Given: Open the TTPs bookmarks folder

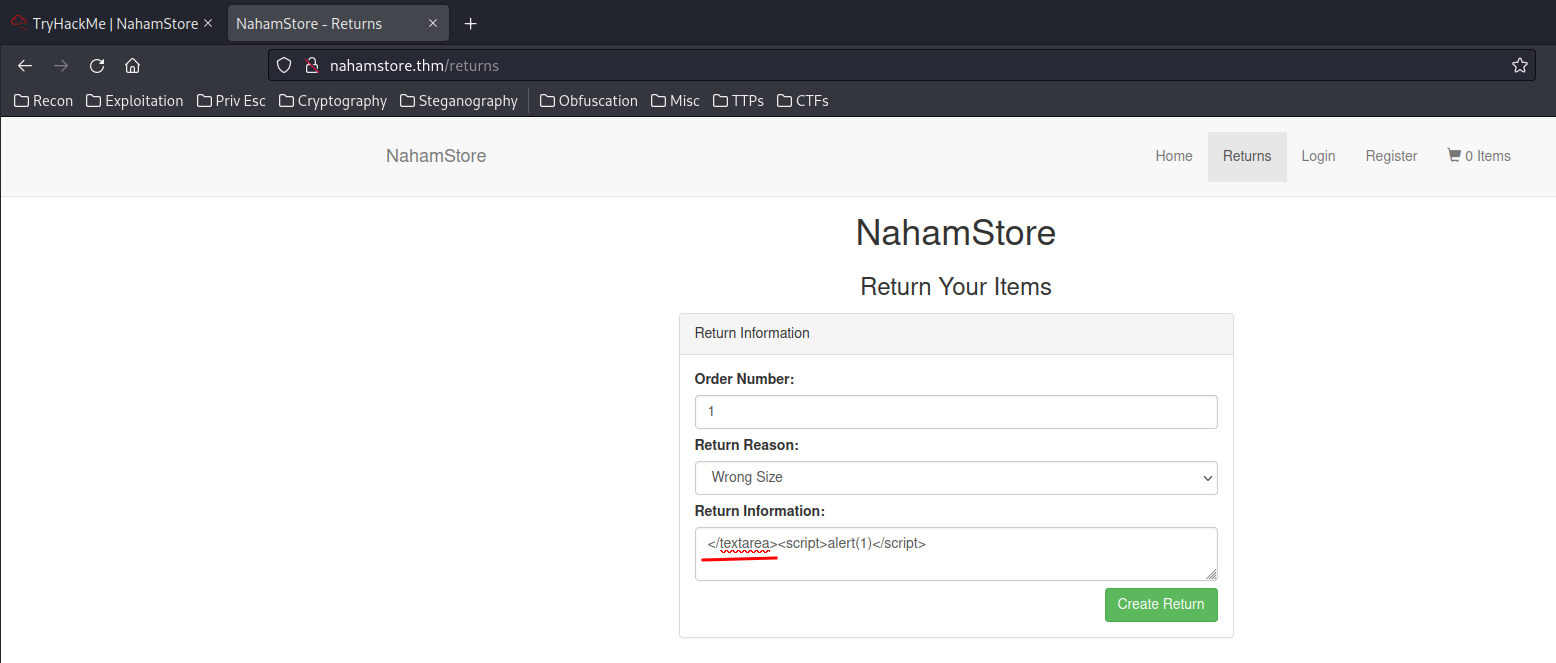Looking at the screenshot, I should (x=739, y=101).
